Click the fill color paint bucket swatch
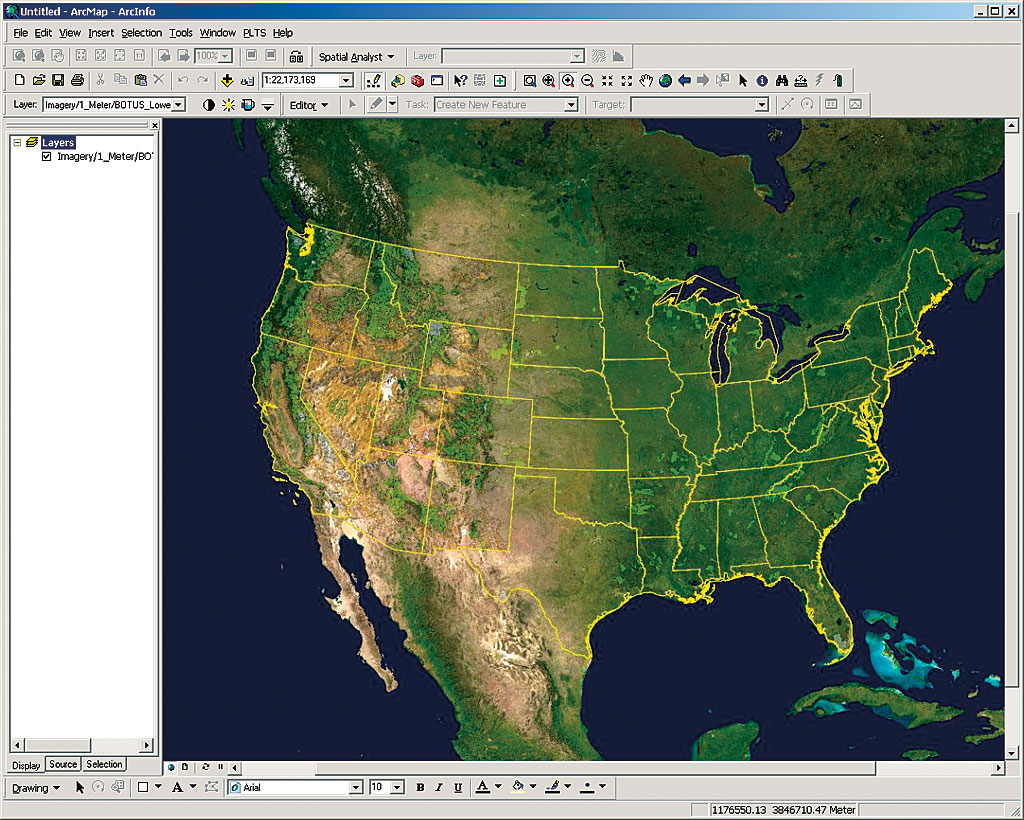Screen dimensions: 1024x820 pyautogui.click(x=518, y=787)
